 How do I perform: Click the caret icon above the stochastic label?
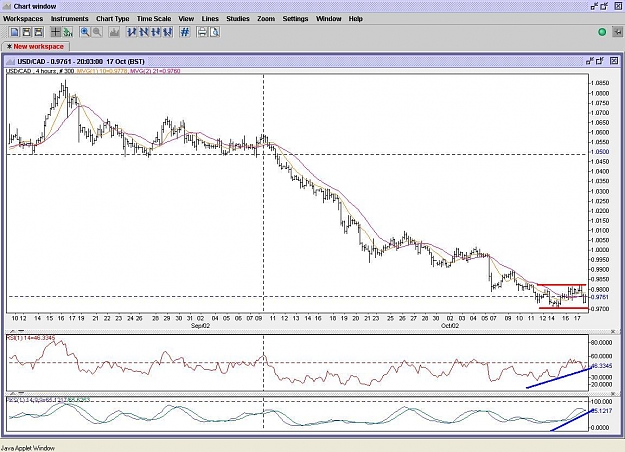[13, 393]
